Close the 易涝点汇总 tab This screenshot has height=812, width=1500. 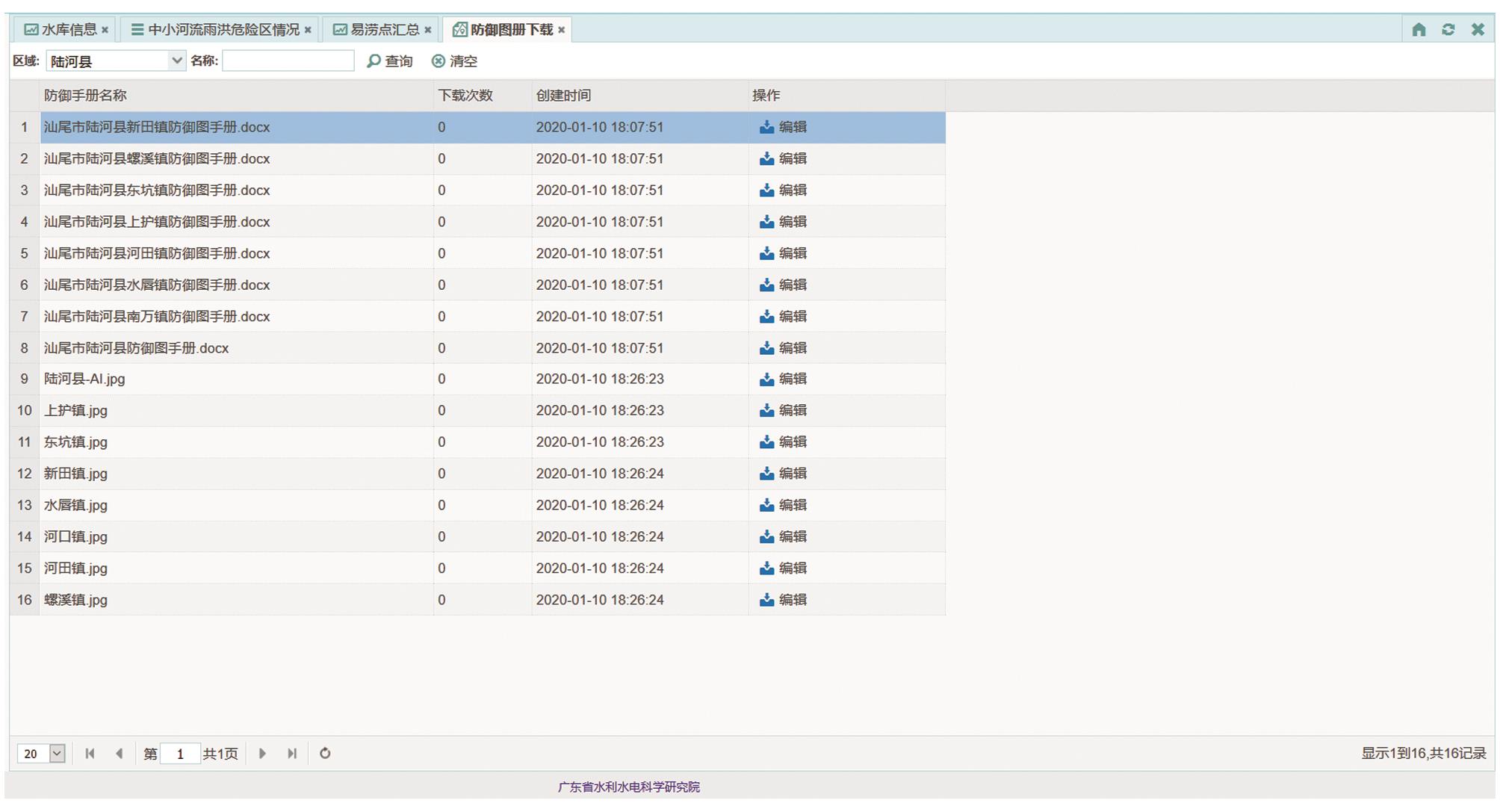[428, 31]
